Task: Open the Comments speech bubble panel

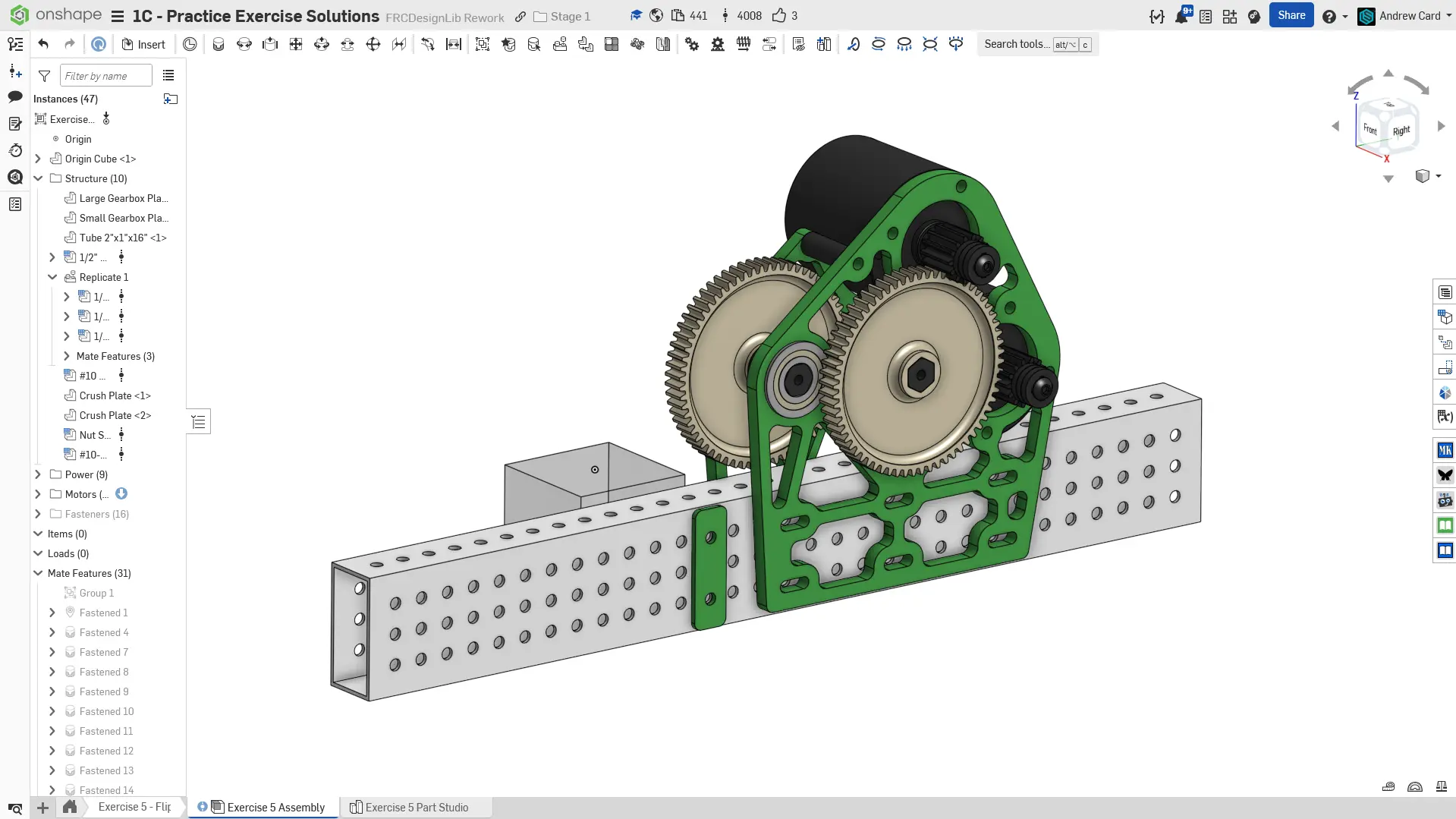Action: (x=15, y=96)
